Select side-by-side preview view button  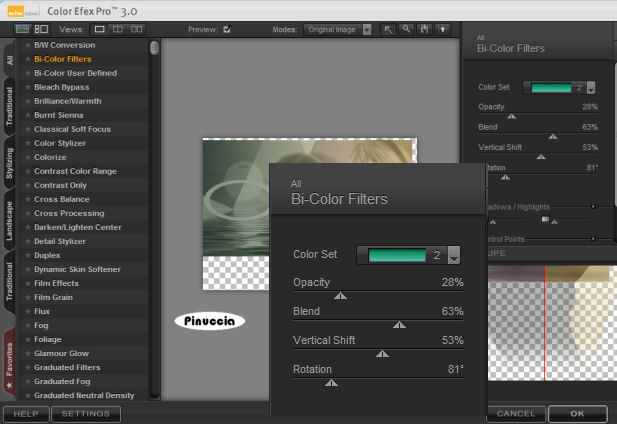[137, 29]
